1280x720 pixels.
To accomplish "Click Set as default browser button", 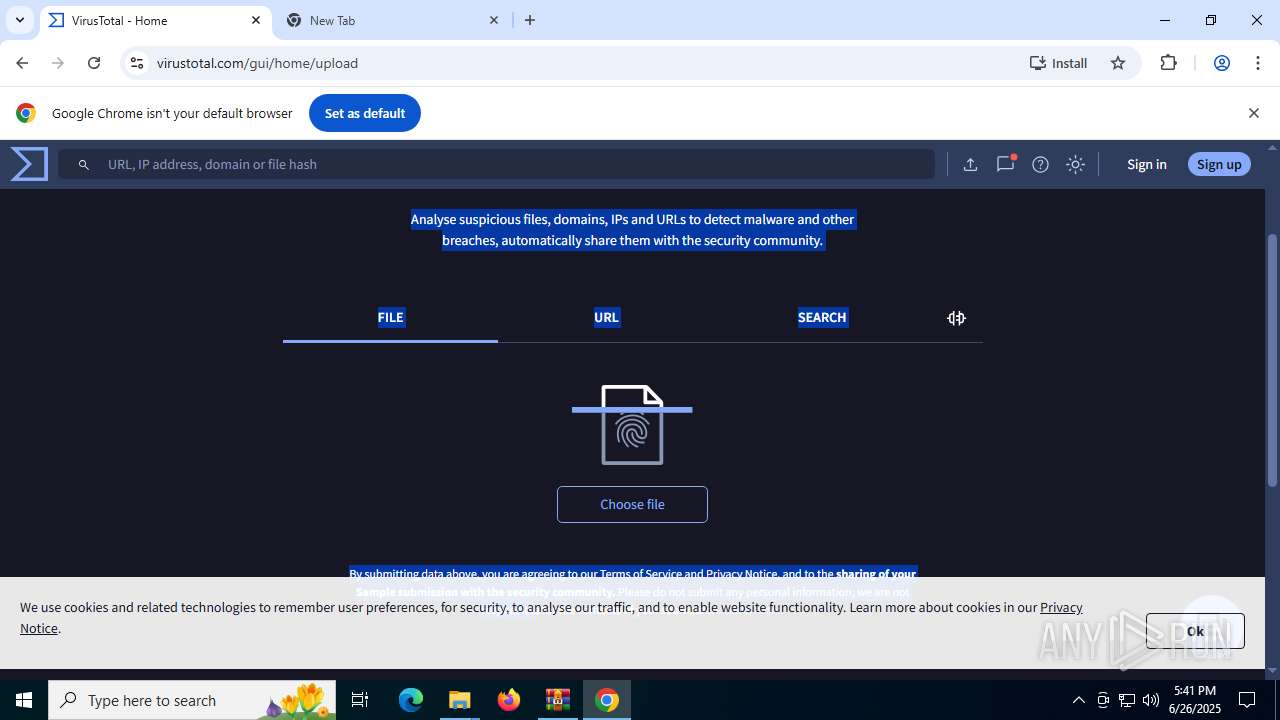I will point(365,113).
